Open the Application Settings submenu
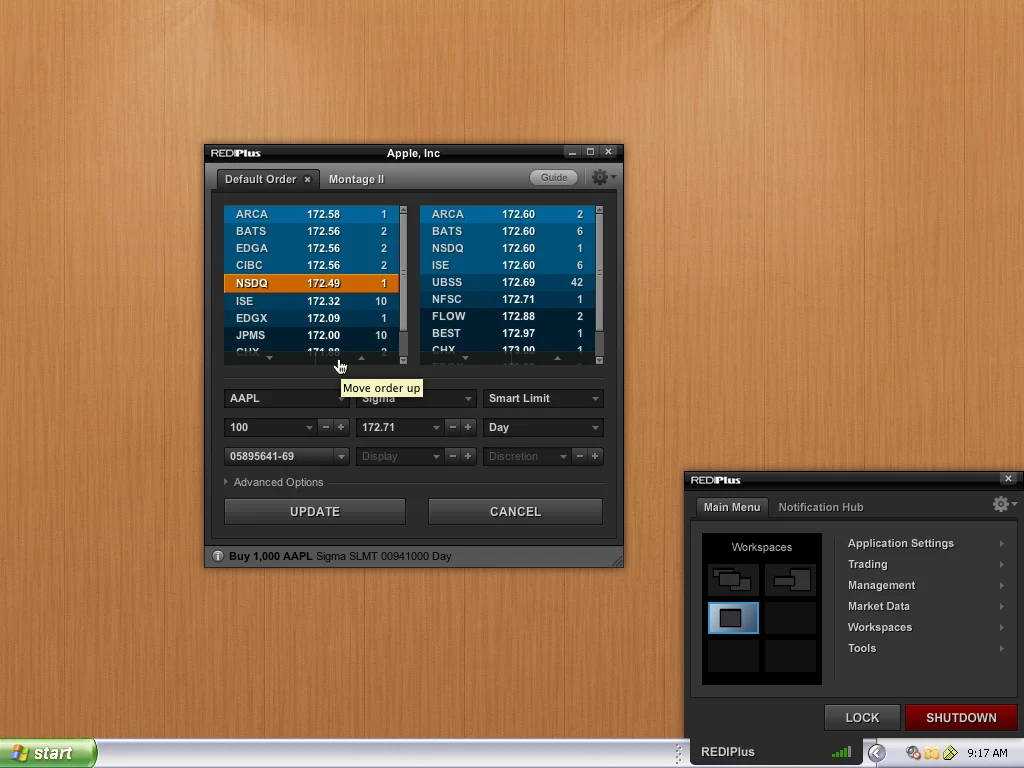The height and width of the screenshot is (768, 1024). click(926, 543)
